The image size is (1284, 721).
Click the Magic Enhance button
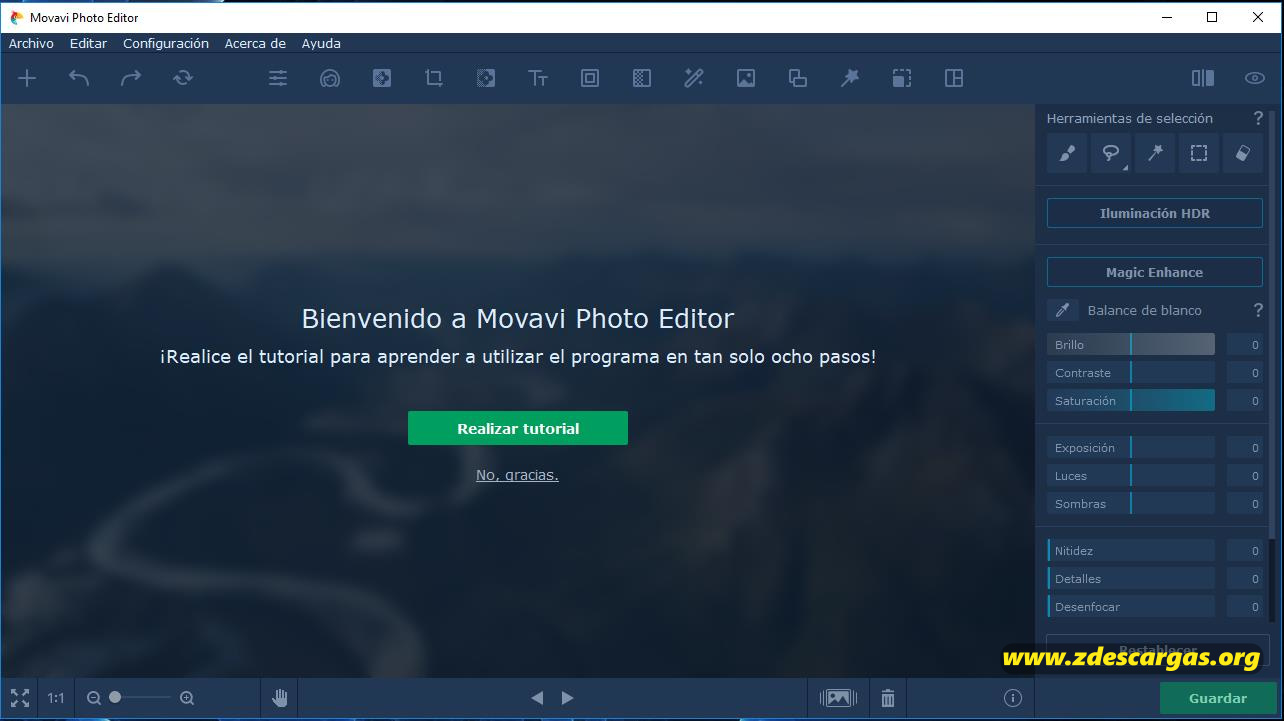(x=1155, y=272)
